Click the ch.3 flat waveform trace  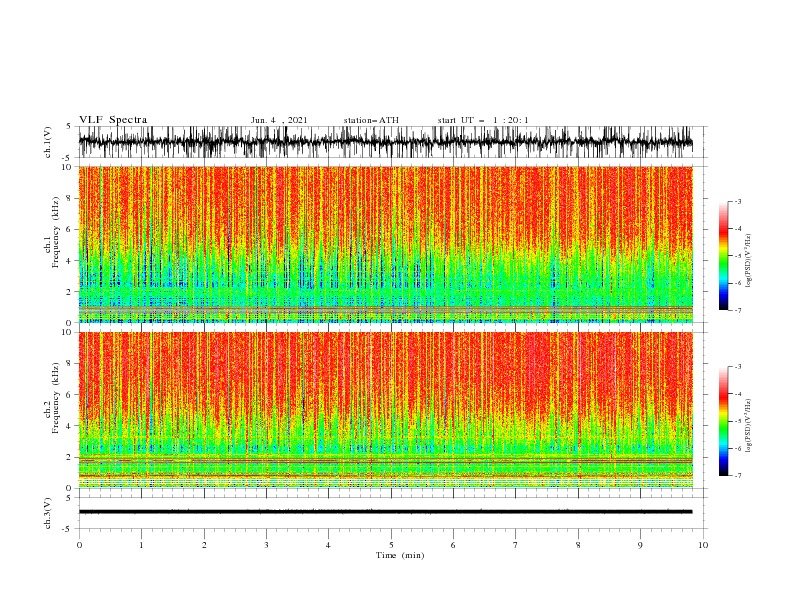(385, 512)
